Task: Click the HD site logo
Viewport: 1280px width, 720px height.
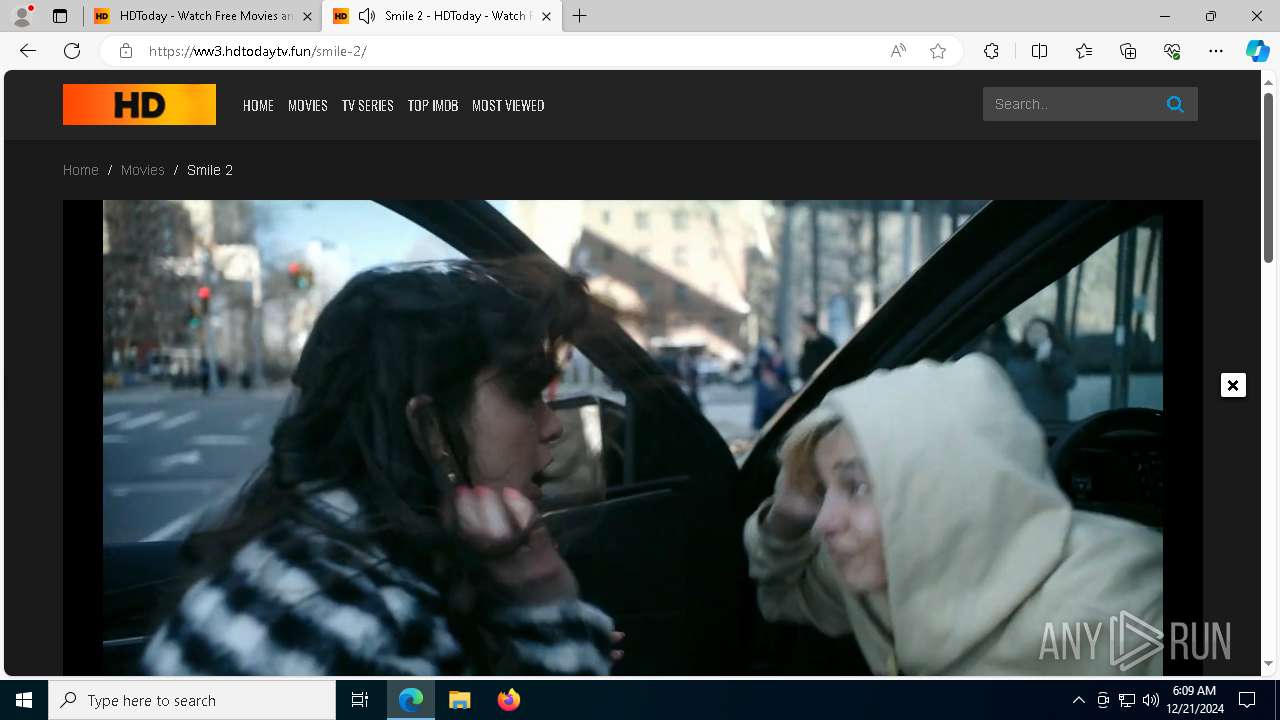Action: [139, 104]
